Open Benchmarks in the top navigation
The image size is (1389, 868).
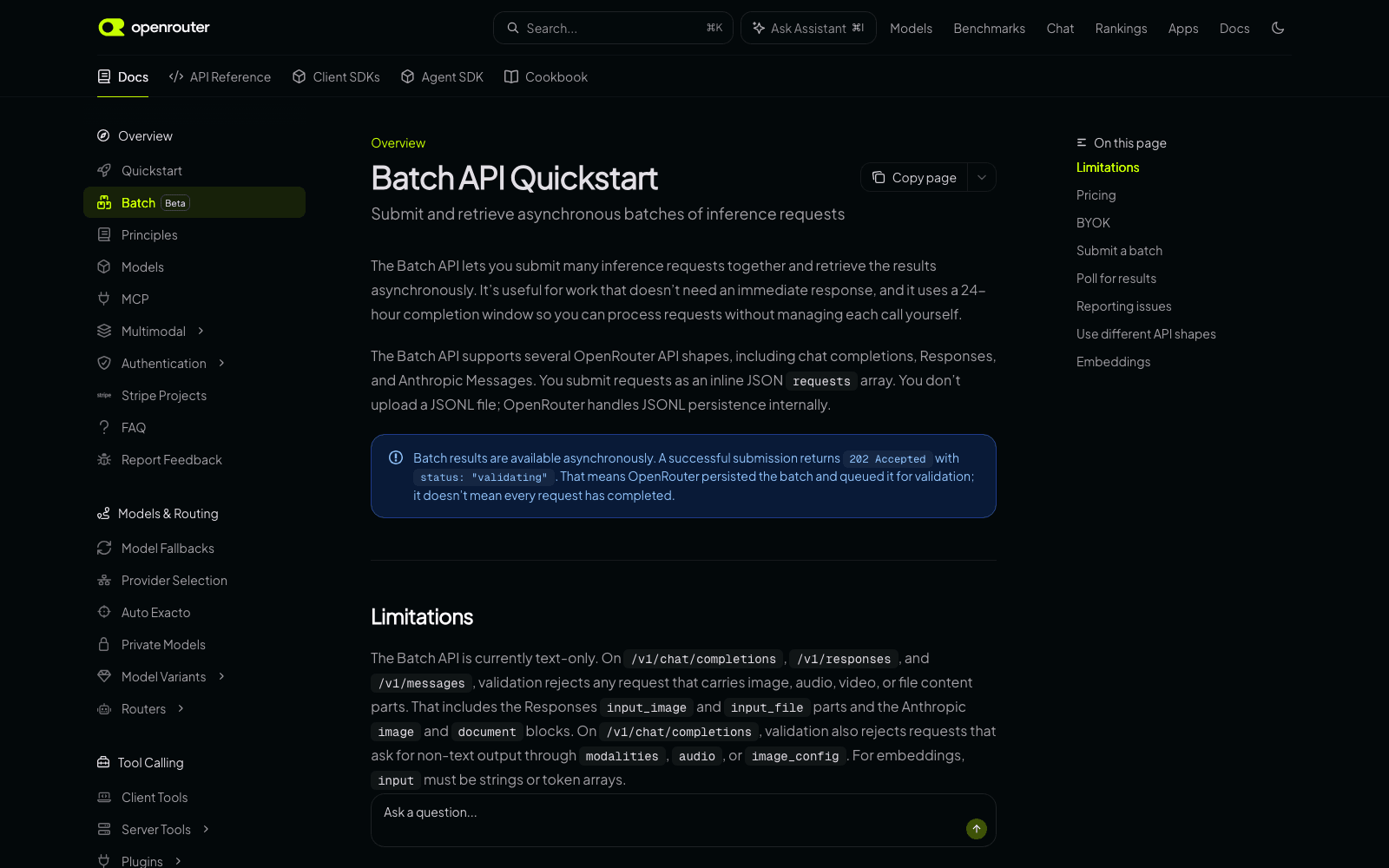pos(989,29)
